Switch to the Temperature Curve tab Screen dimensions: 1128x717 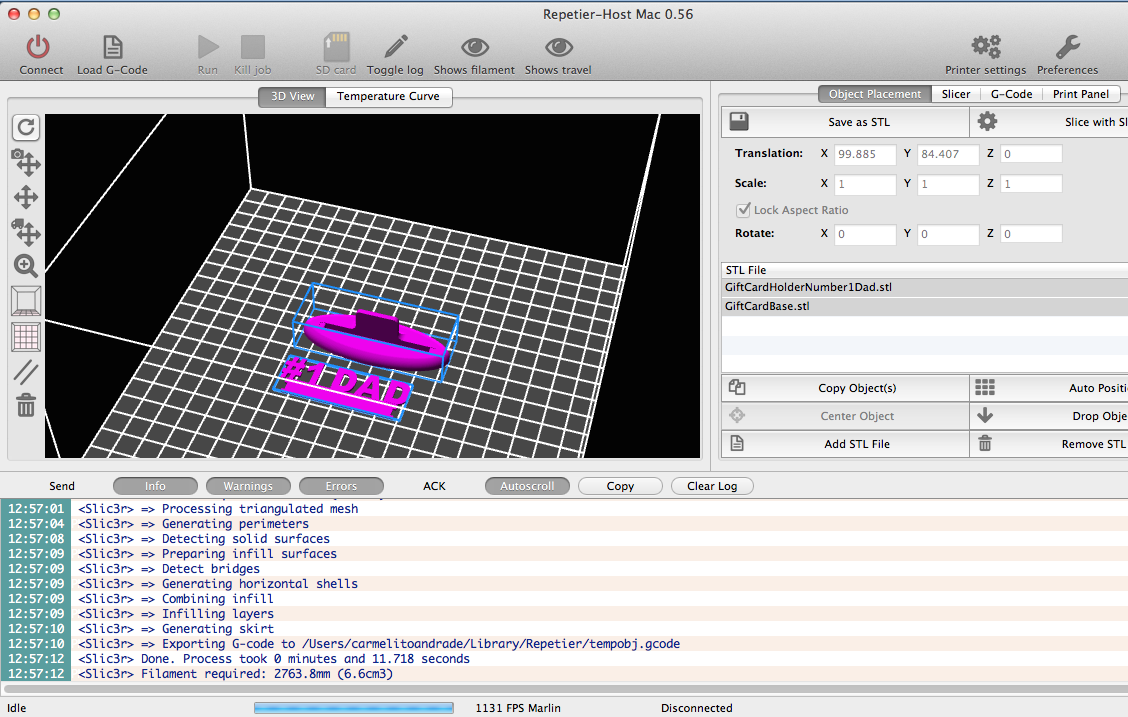(388, 96)
